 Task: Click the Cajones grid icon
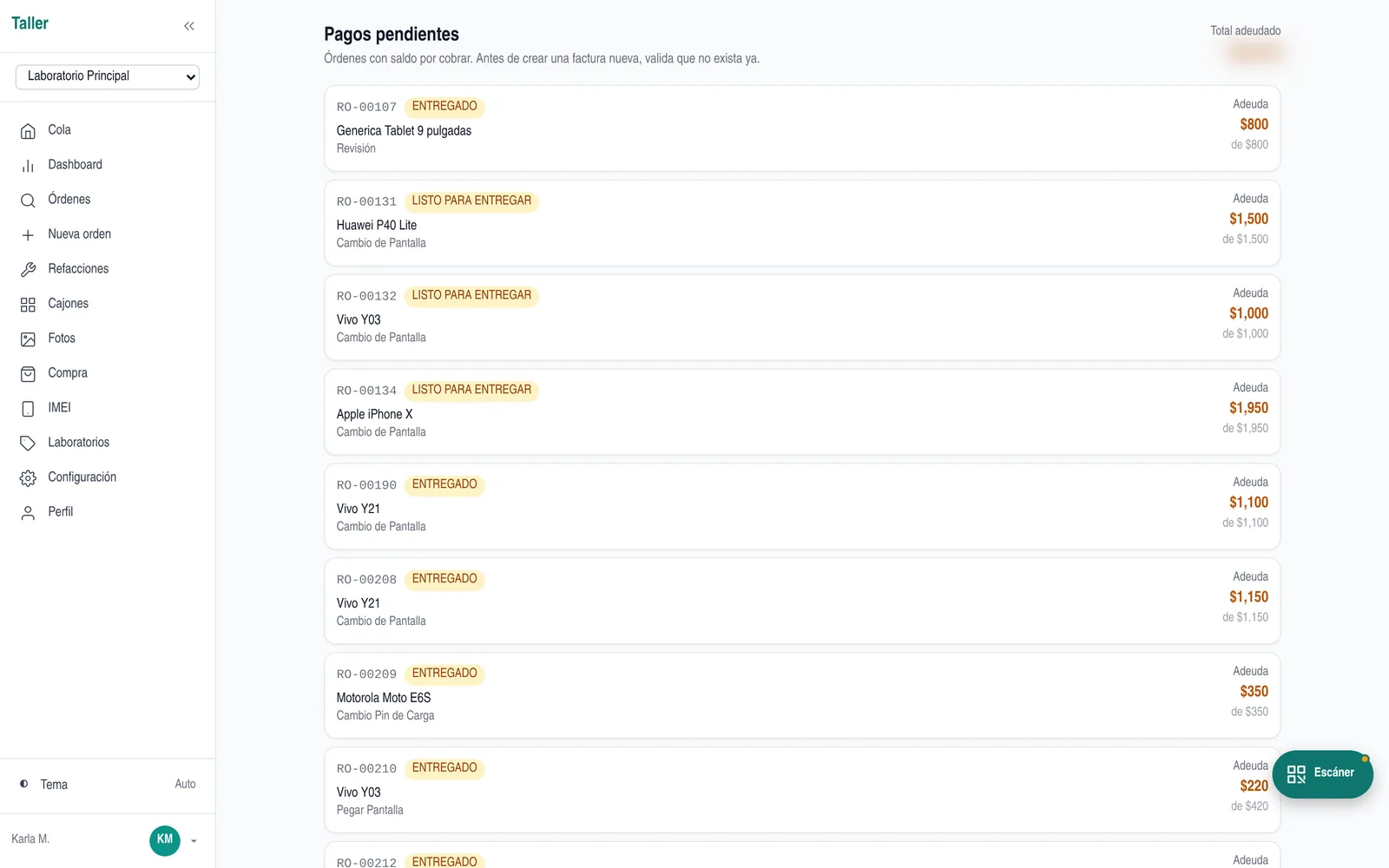point(28,305)
